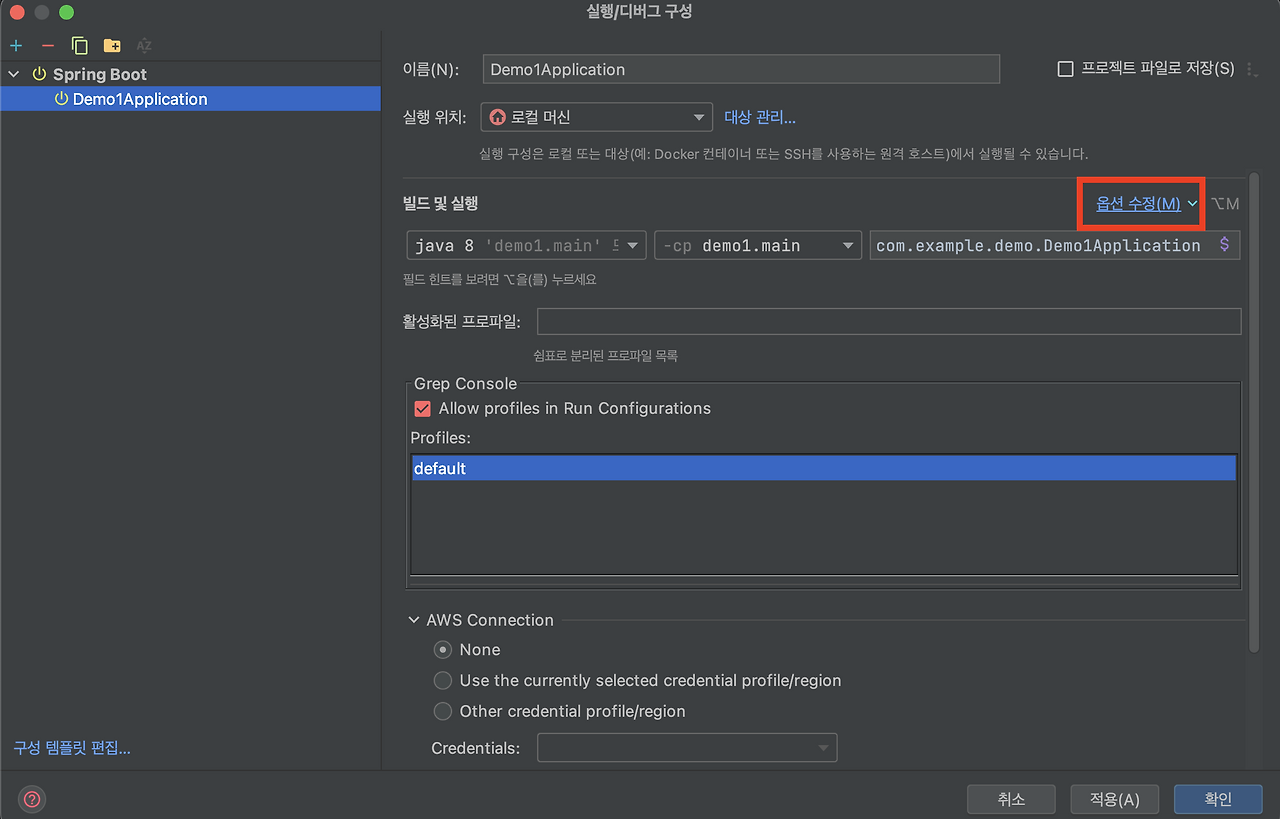1280x819 pixels.
Task: Select the Other credential profile/region option
Action: (443, 711)
